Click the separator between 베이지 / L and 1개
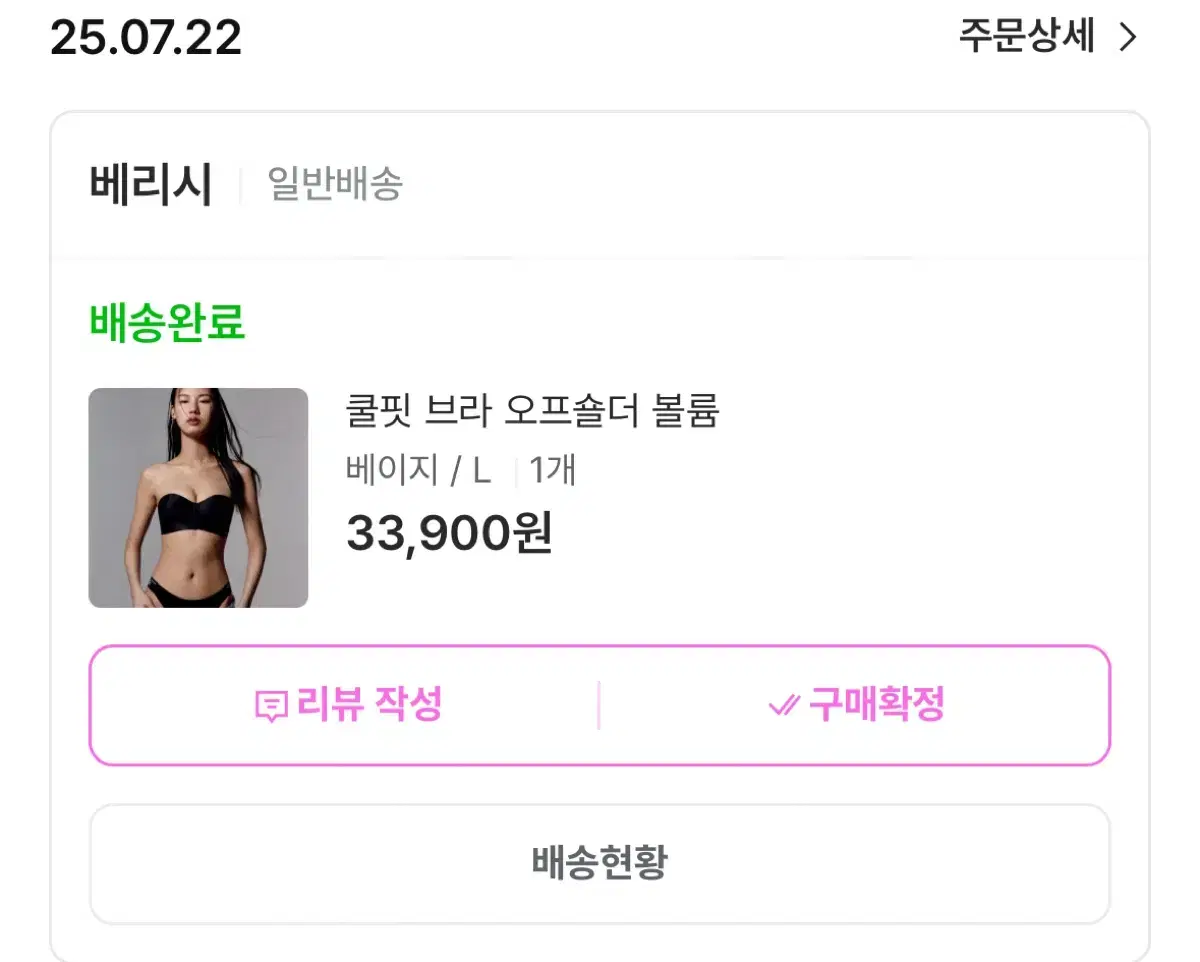1200x962 pixels. pyautogui.click(x=515, y=471)
